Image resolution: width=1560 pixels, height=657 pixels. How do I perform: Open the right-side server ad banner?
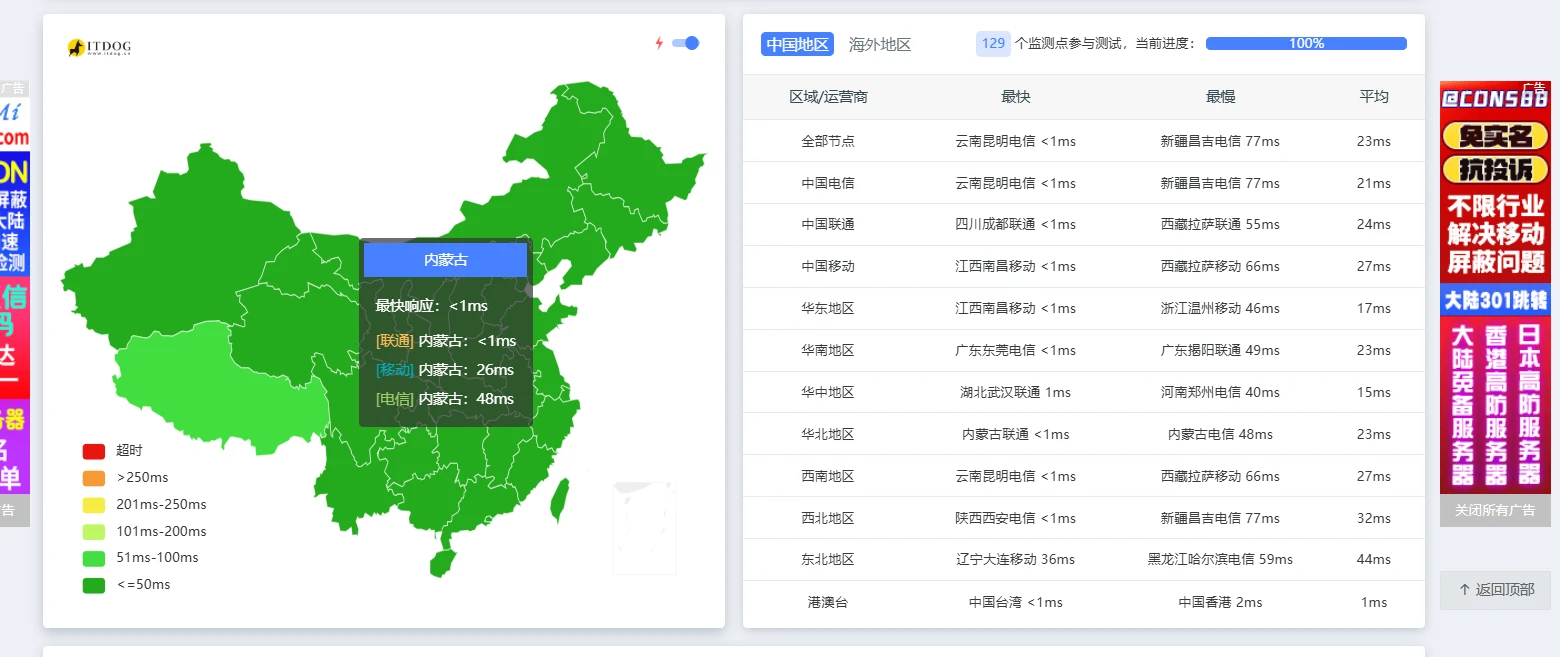[x=1494, y=290]
